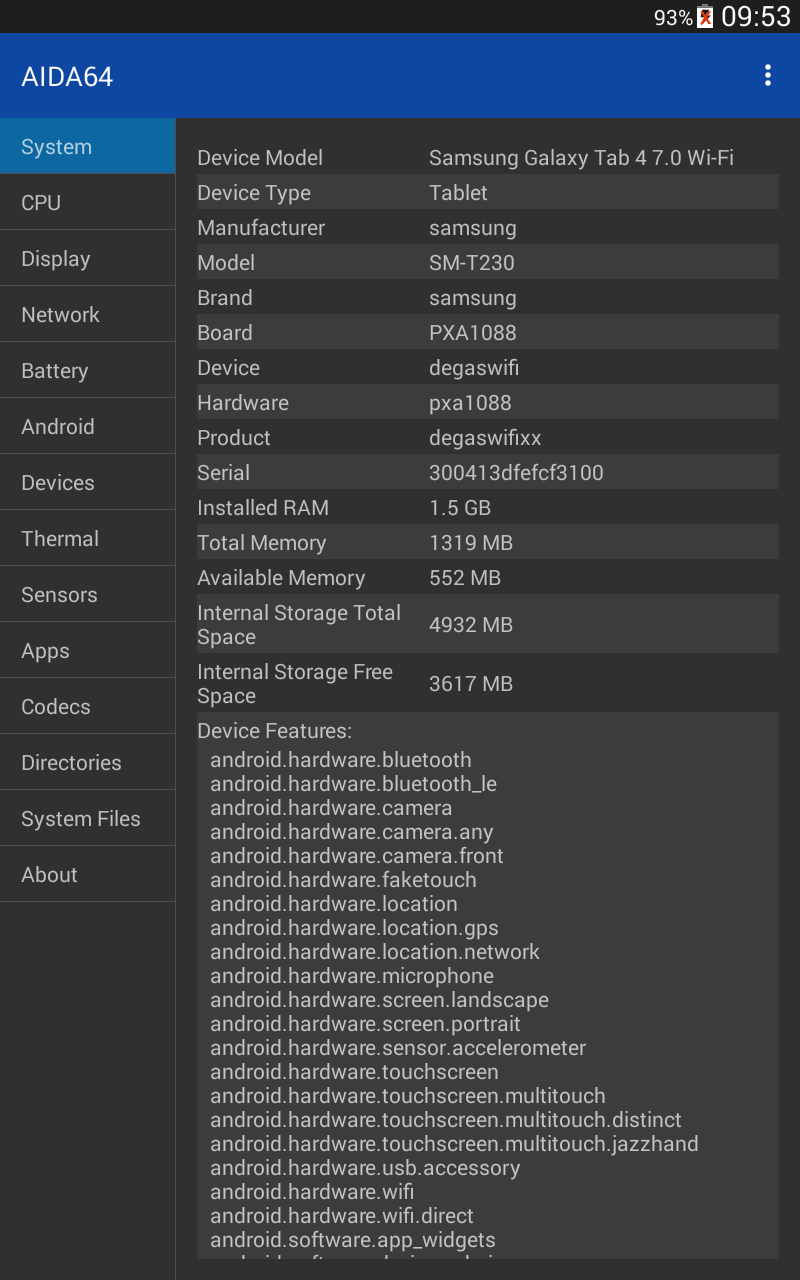This screenshot has width=800, height=1280.
Task: Open the Codecs section
Action: [87, 707]
